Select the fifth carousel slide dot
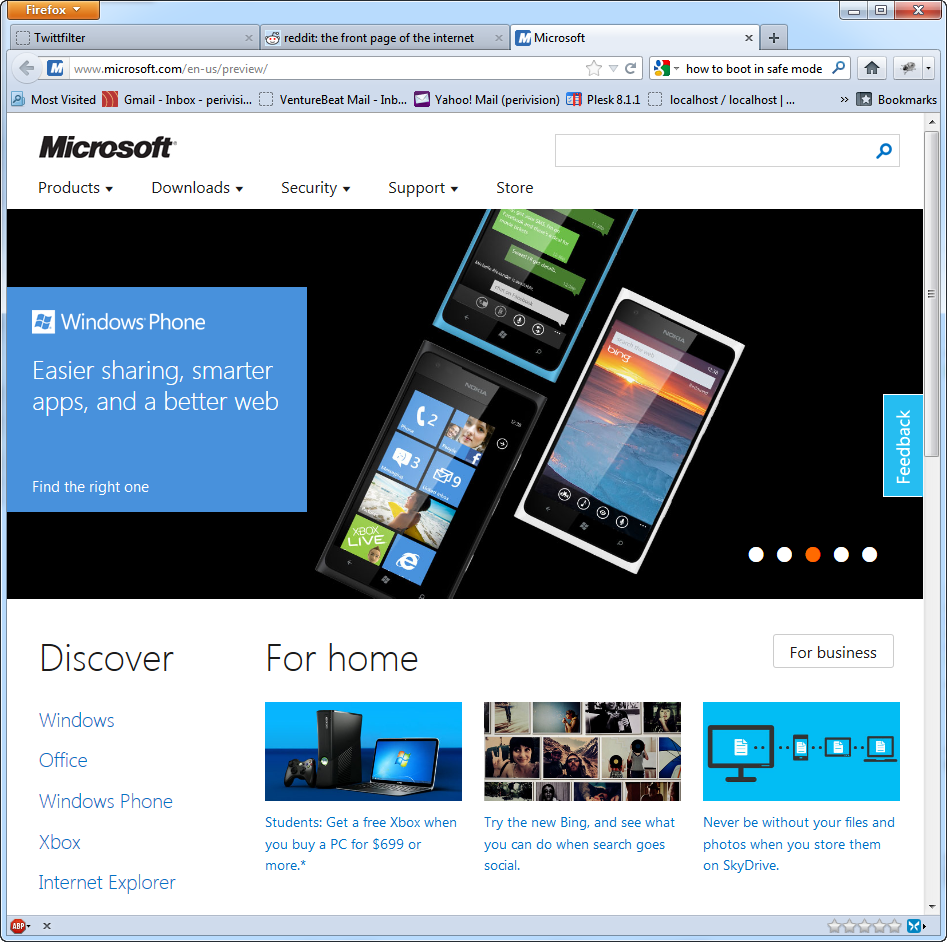The height and width of the screenshot is (942, 947). tap(869, 554)
